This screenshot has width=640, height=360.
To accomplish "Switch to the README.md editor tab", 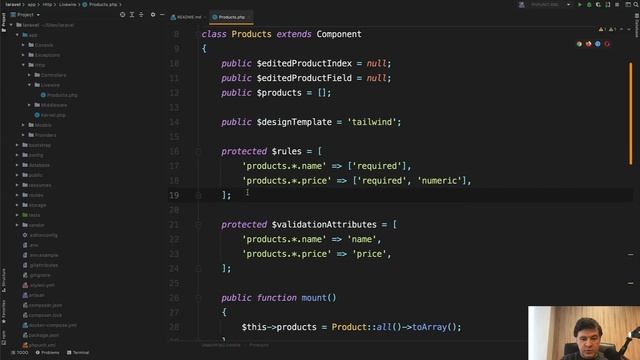I will (x=187, y=17).
